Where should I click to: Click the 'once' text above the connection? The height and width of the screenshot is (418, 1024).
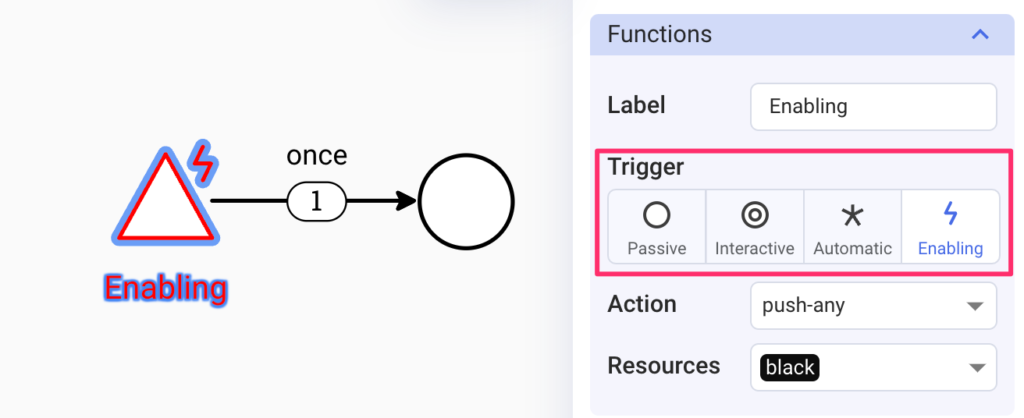(317, 156)
